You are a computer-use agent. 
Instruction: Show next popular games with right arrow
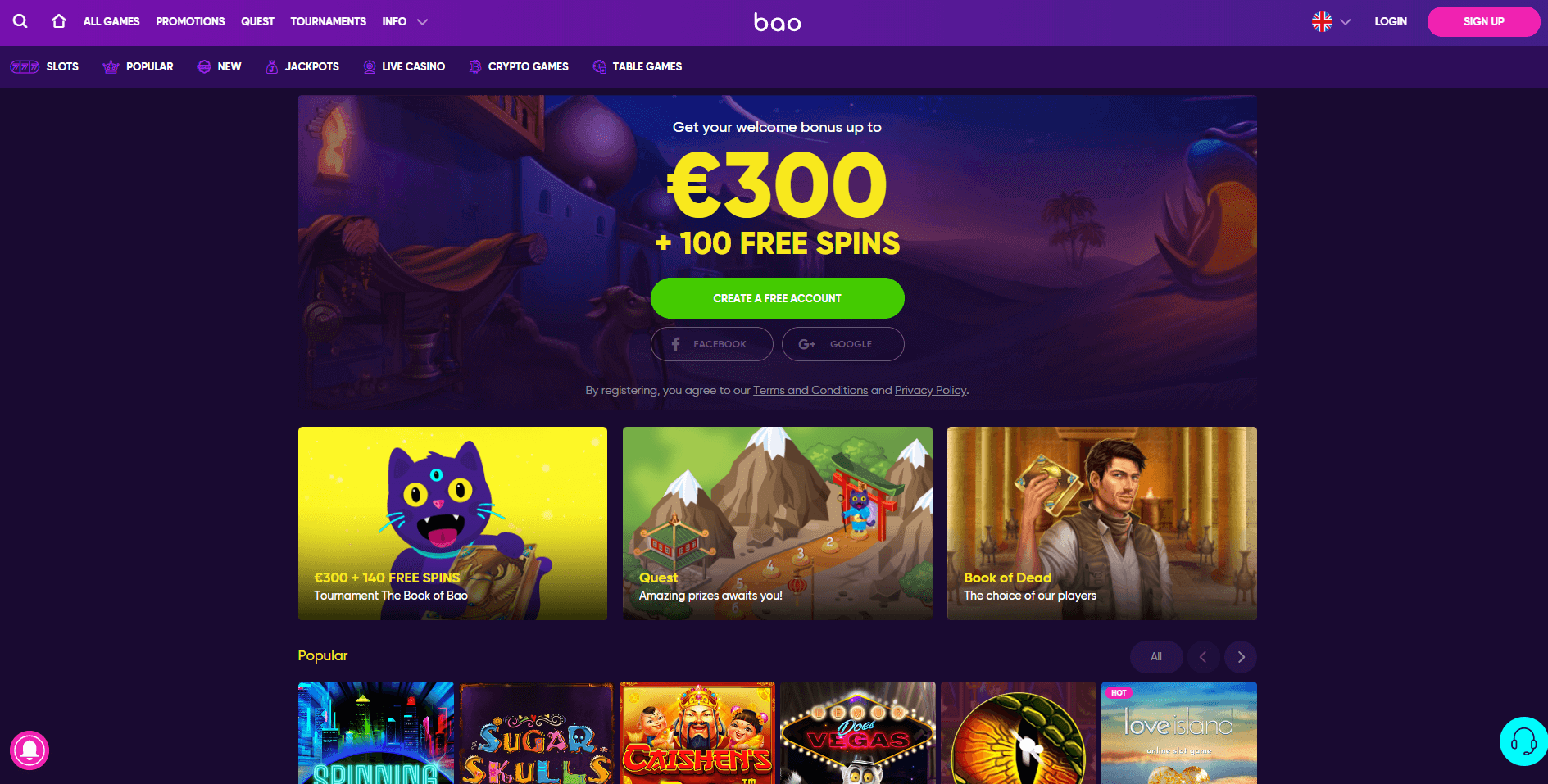coord(1241,657)
